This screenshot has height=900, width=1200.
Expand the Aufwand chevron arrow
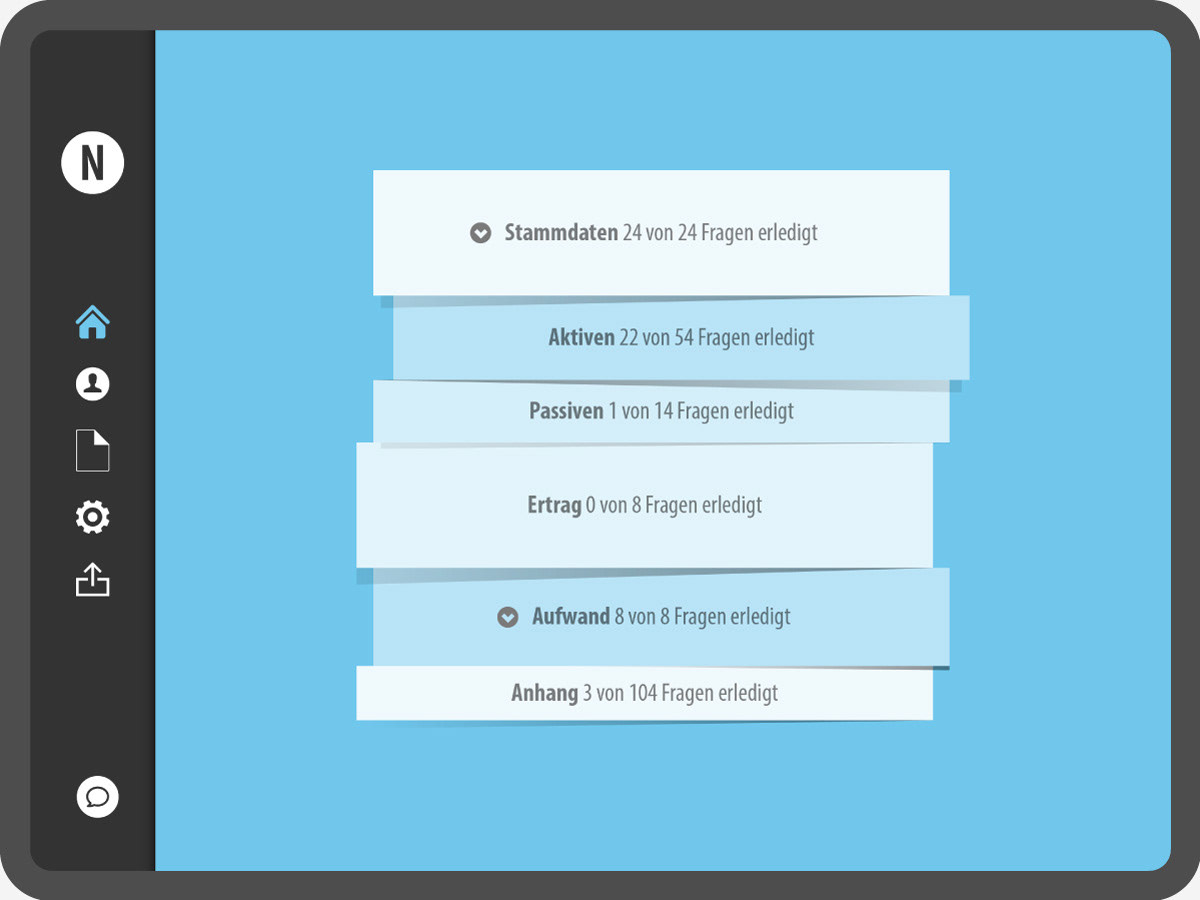pos(508,617)
